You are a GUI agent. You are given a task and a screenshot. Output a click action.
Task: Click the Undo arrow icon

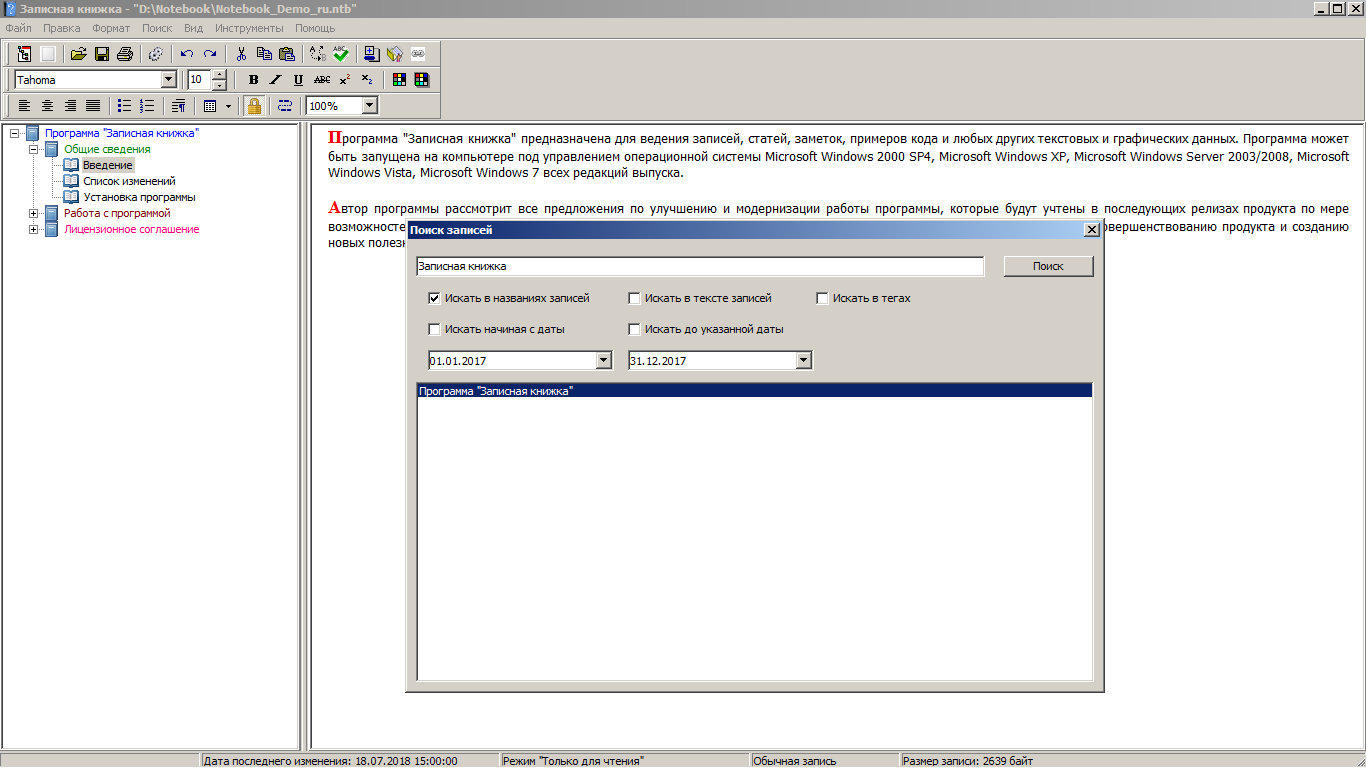pyautogui.click(x=186, y=54)
